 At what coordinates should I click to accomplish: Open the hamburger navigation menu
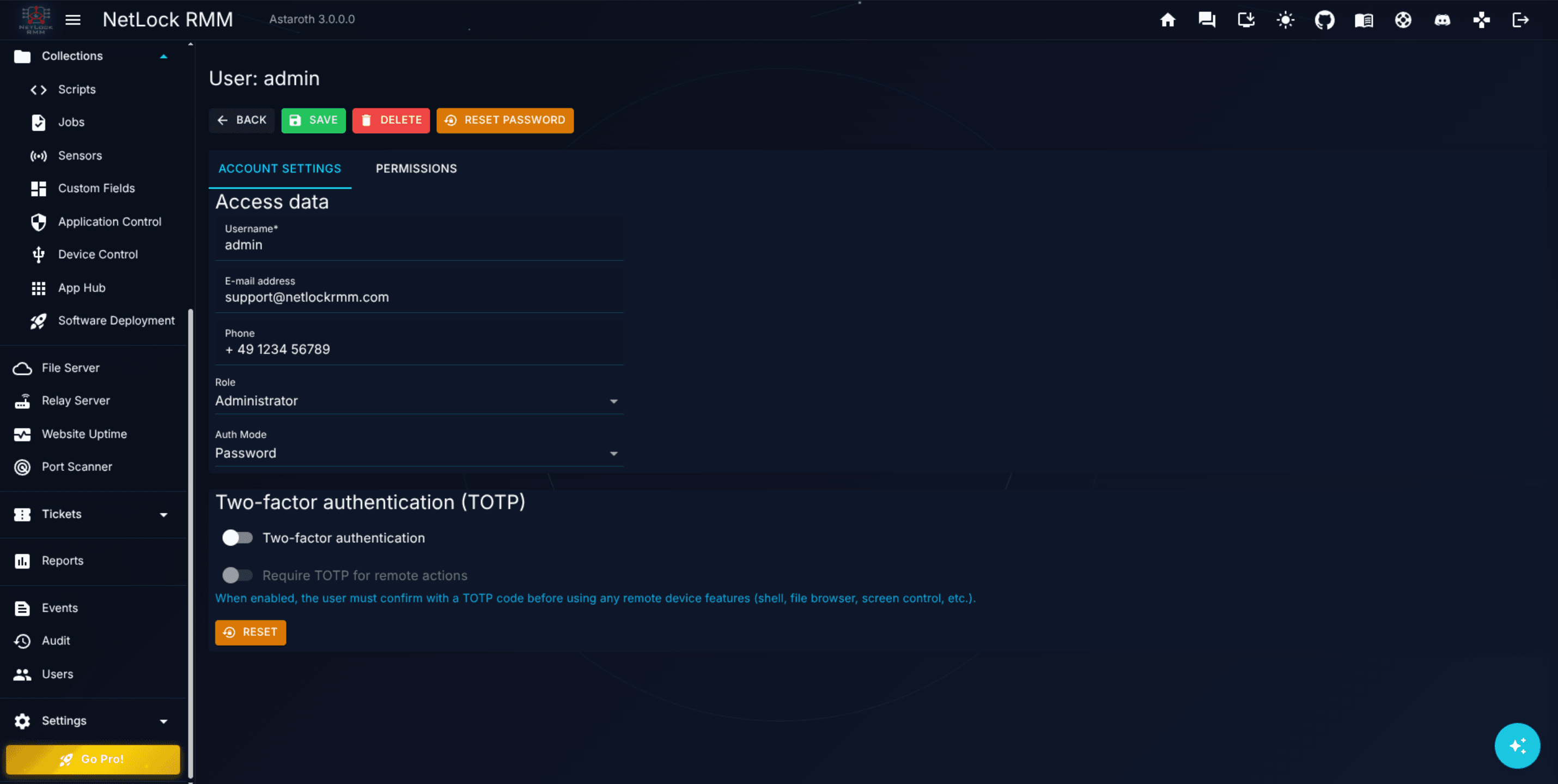click(72, 20)
